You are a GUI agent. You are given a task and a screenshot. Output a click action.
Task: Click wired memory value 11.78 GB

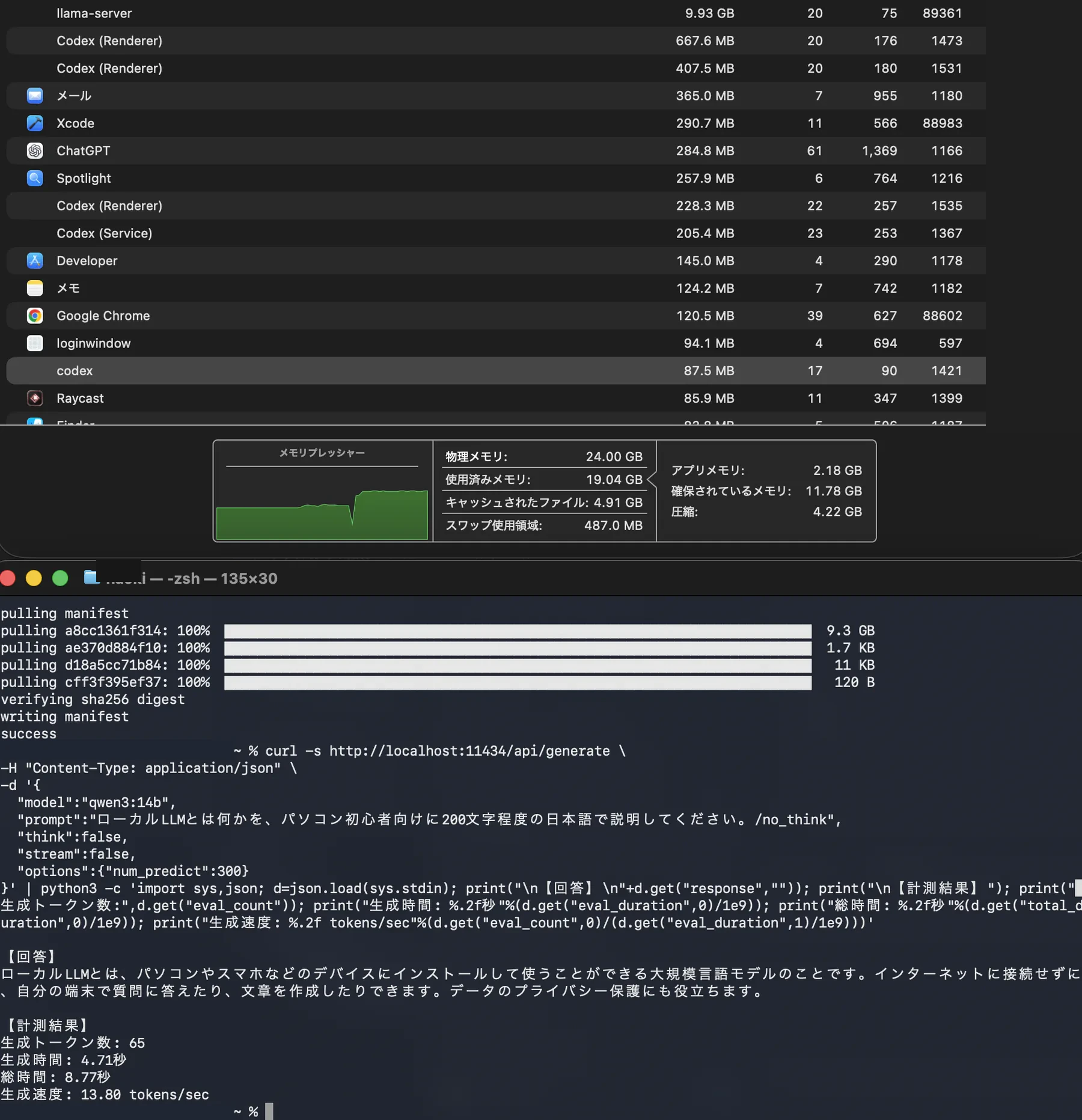tap(834, 491)
